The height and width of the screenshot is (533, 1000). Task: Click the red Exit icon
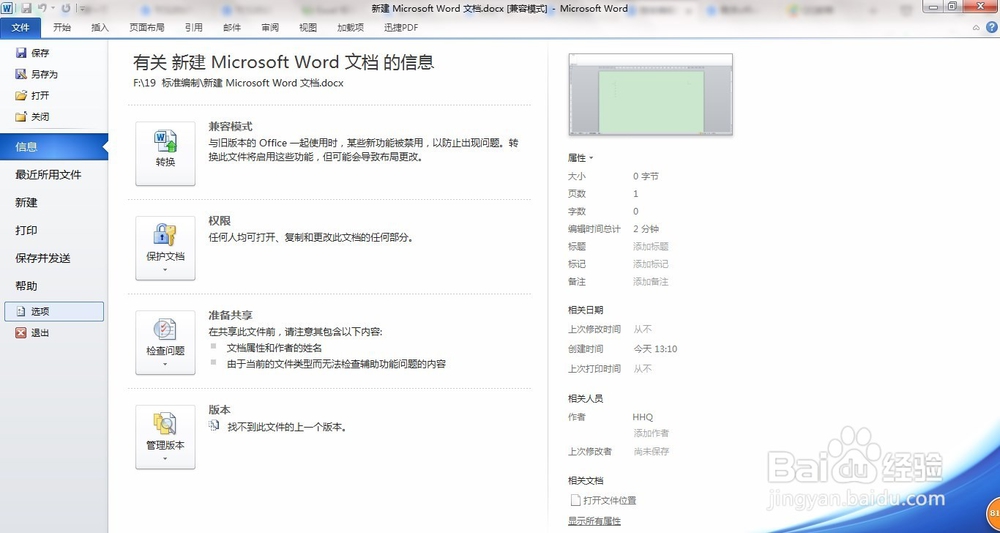pos(21,333)
